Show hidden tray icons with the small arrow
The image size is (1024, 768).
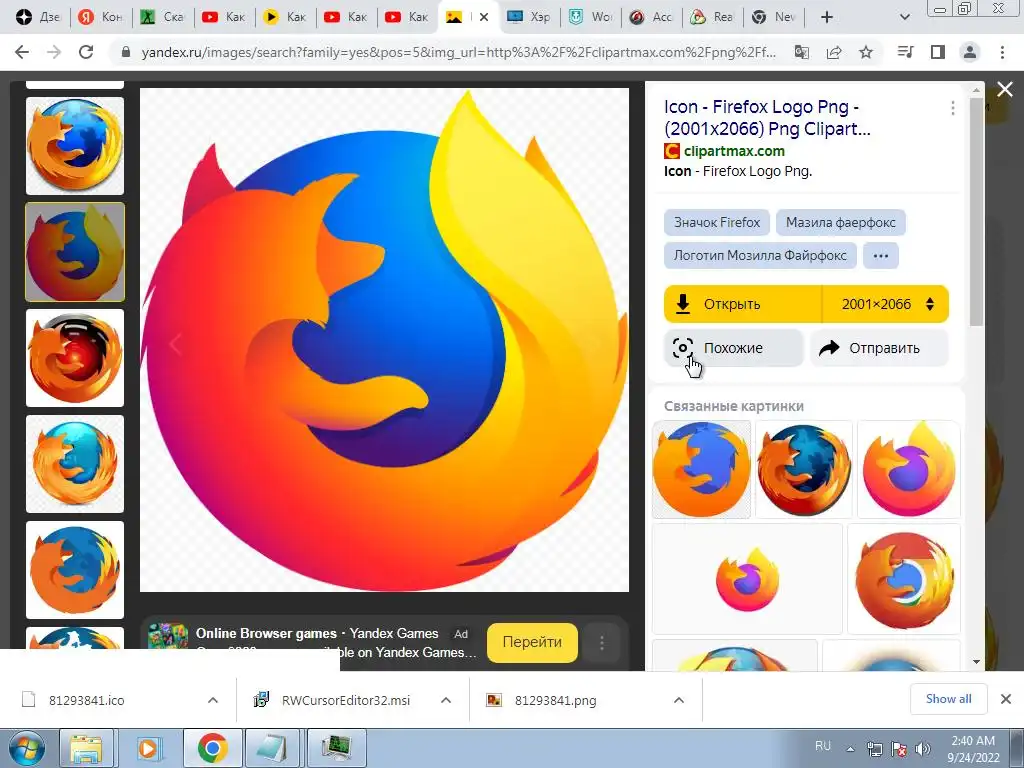850,749
